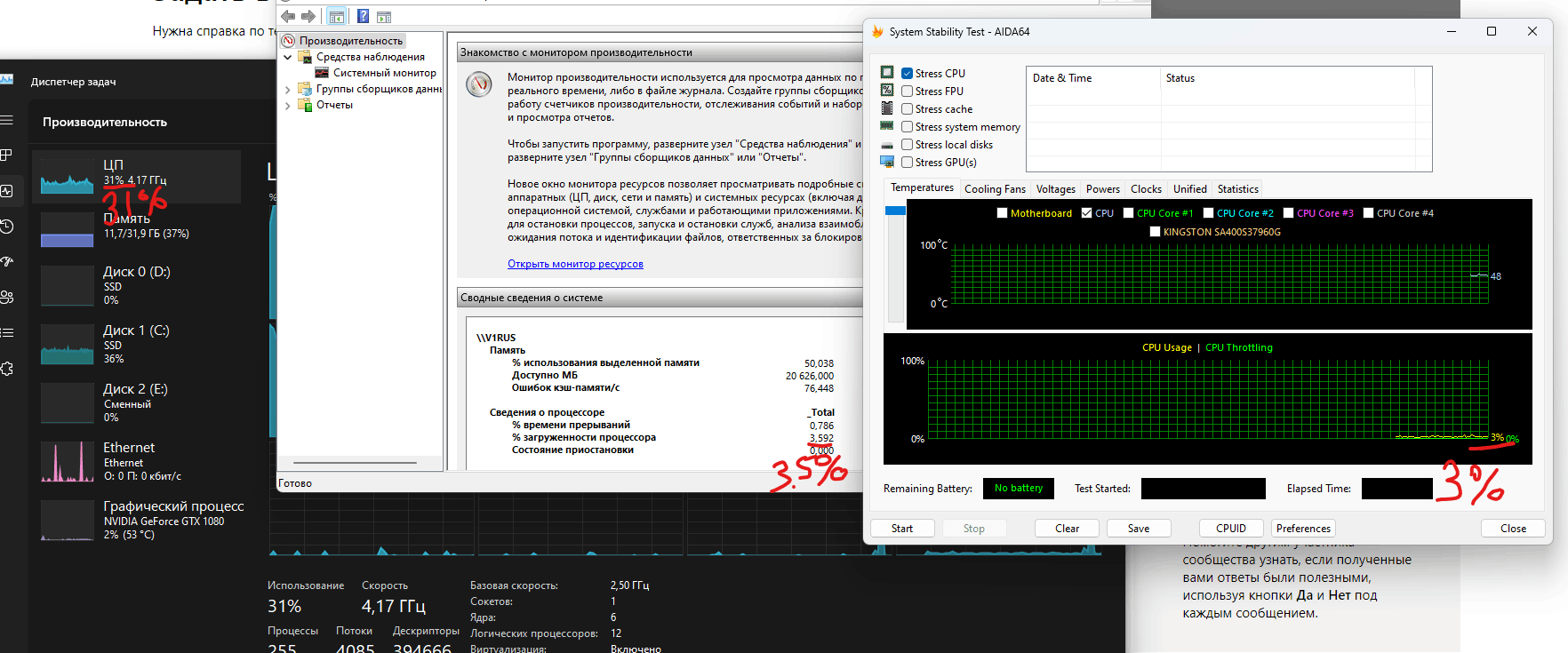Screen dimensions: 1568x653
Task: Open Services icon in Task Manager sidebar
Action: pos(7,368)
